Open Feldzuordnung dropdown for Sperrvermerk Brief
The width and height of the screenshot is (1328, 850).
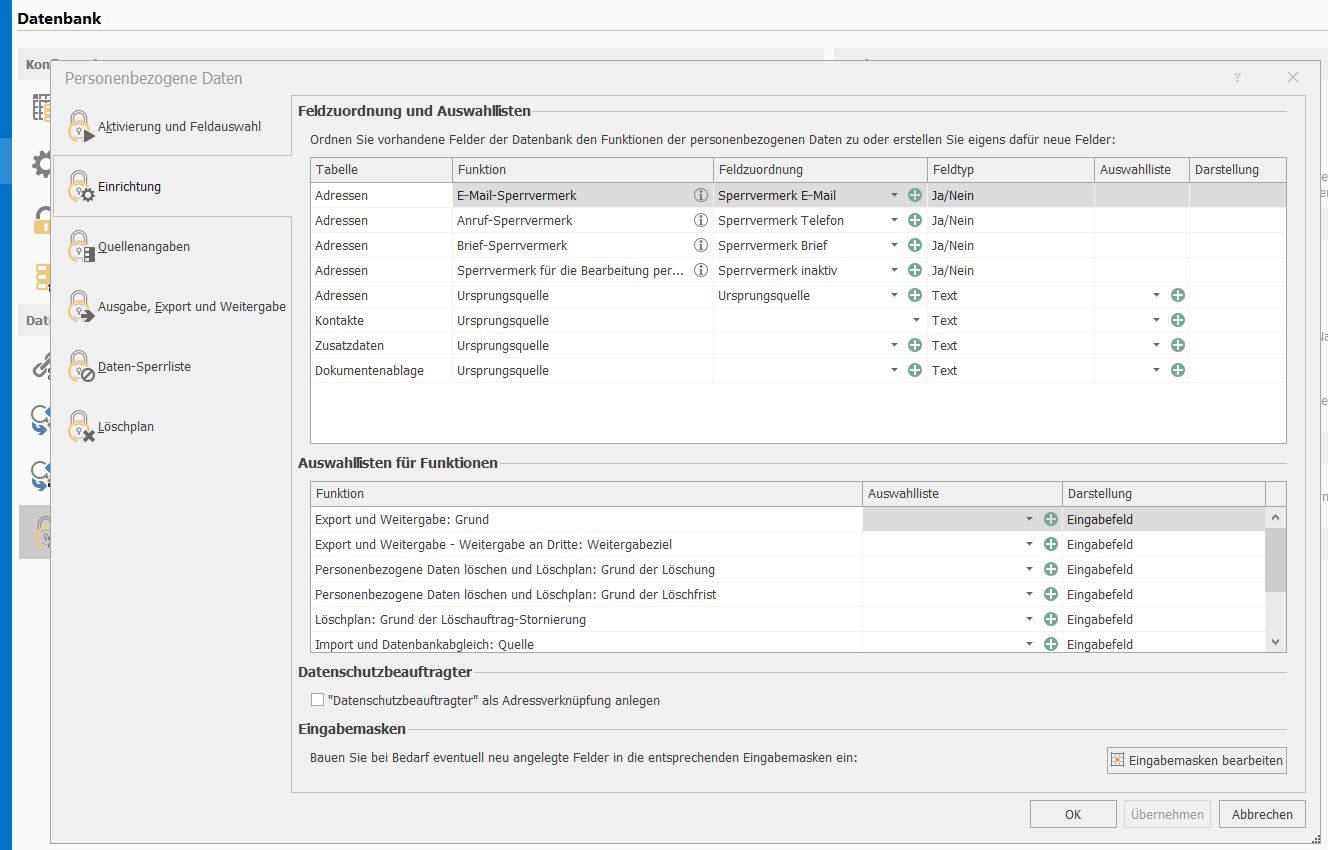coord(894,246)
